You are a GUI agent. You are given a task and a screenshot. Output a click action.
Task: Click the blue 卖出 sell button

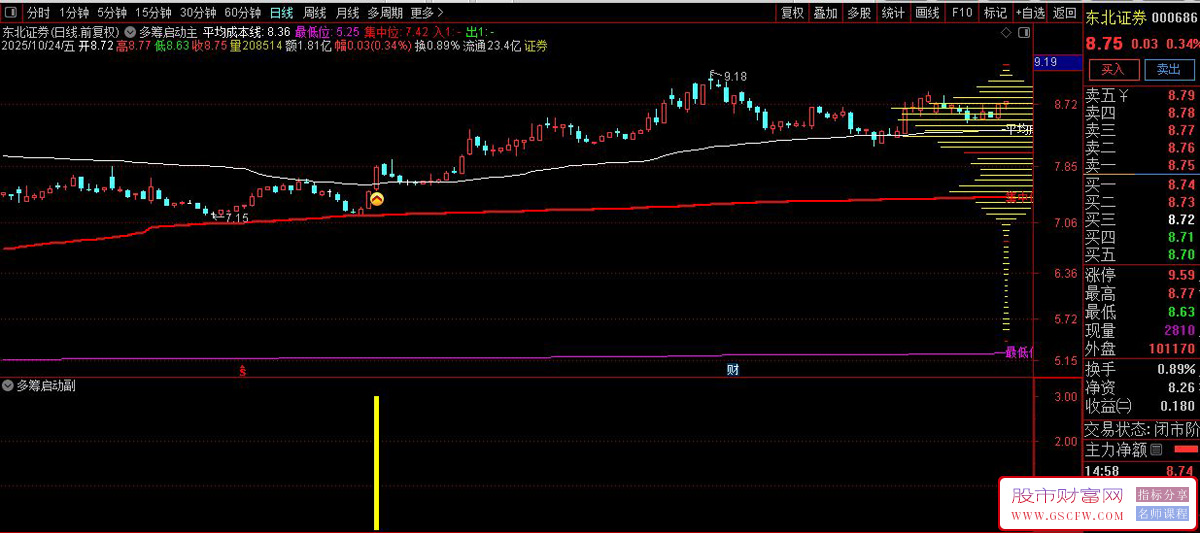point(1168,69)
